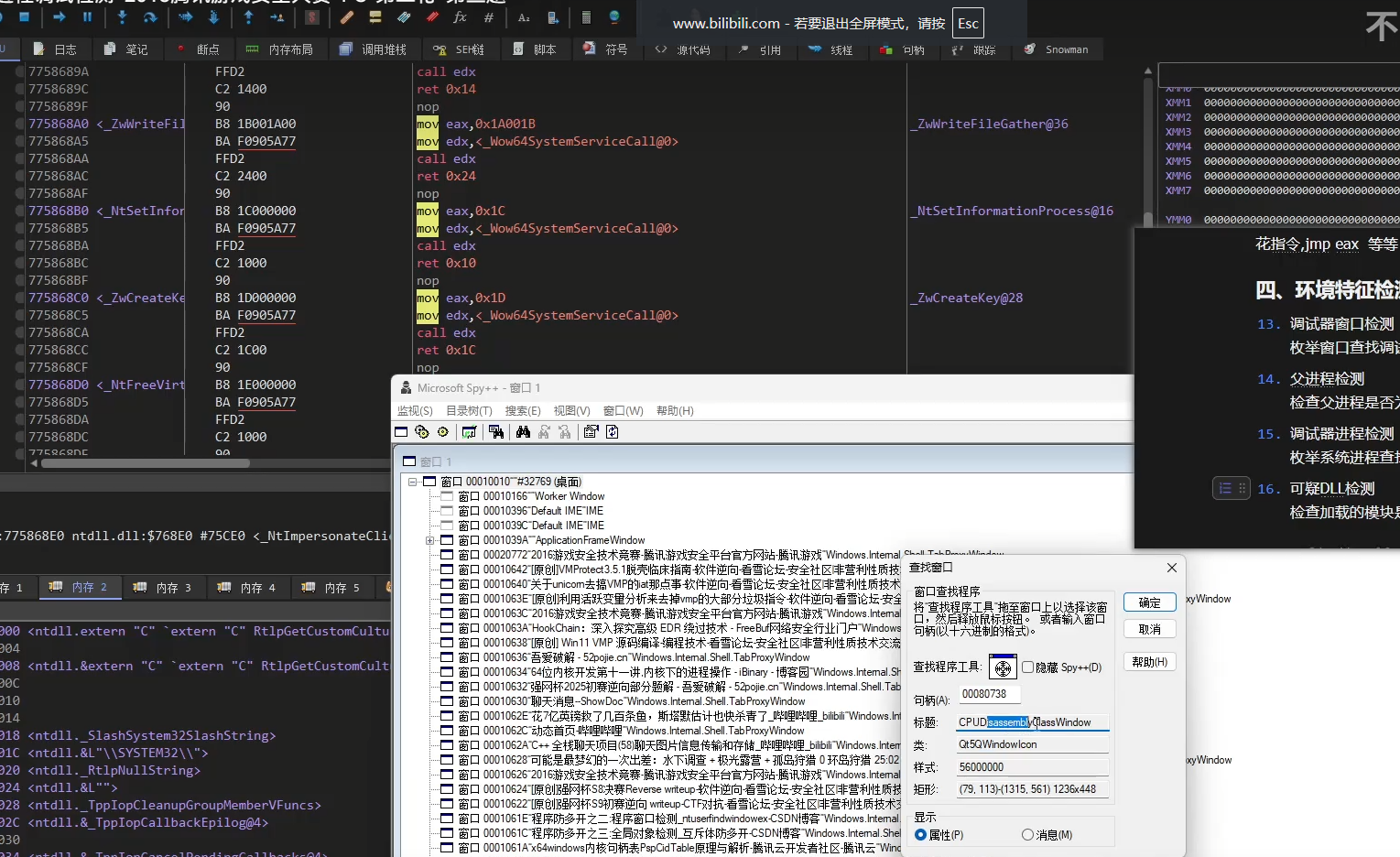Collapse the 00010010 #32769 (桌面) tree node
Viewport: 1400px width, 857px height.
(413, 482)
